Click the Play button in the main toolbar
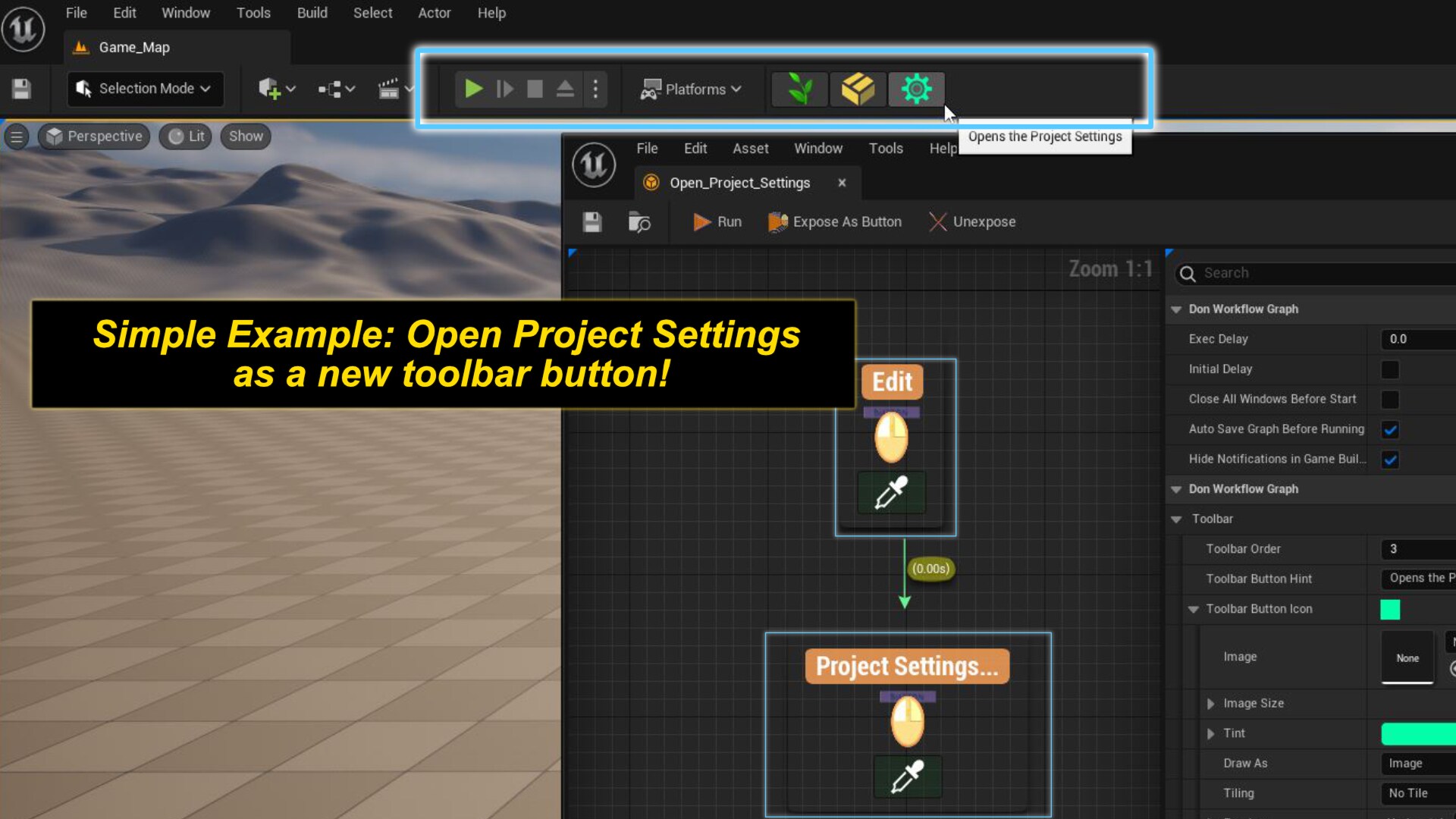The image size is (1456, 819). click(472, 89)
